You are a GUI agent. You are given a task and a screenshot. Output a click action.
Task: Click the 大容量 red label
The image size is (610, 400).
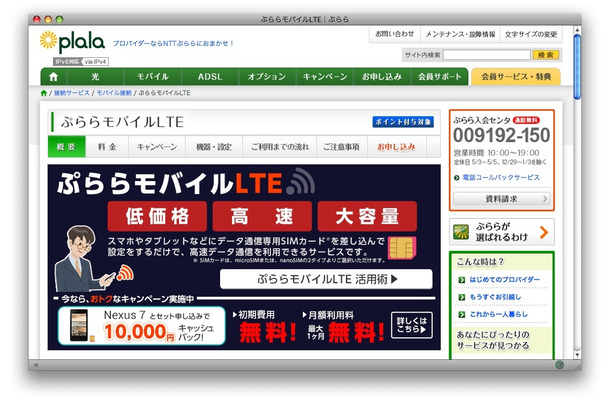pos(367,216)
